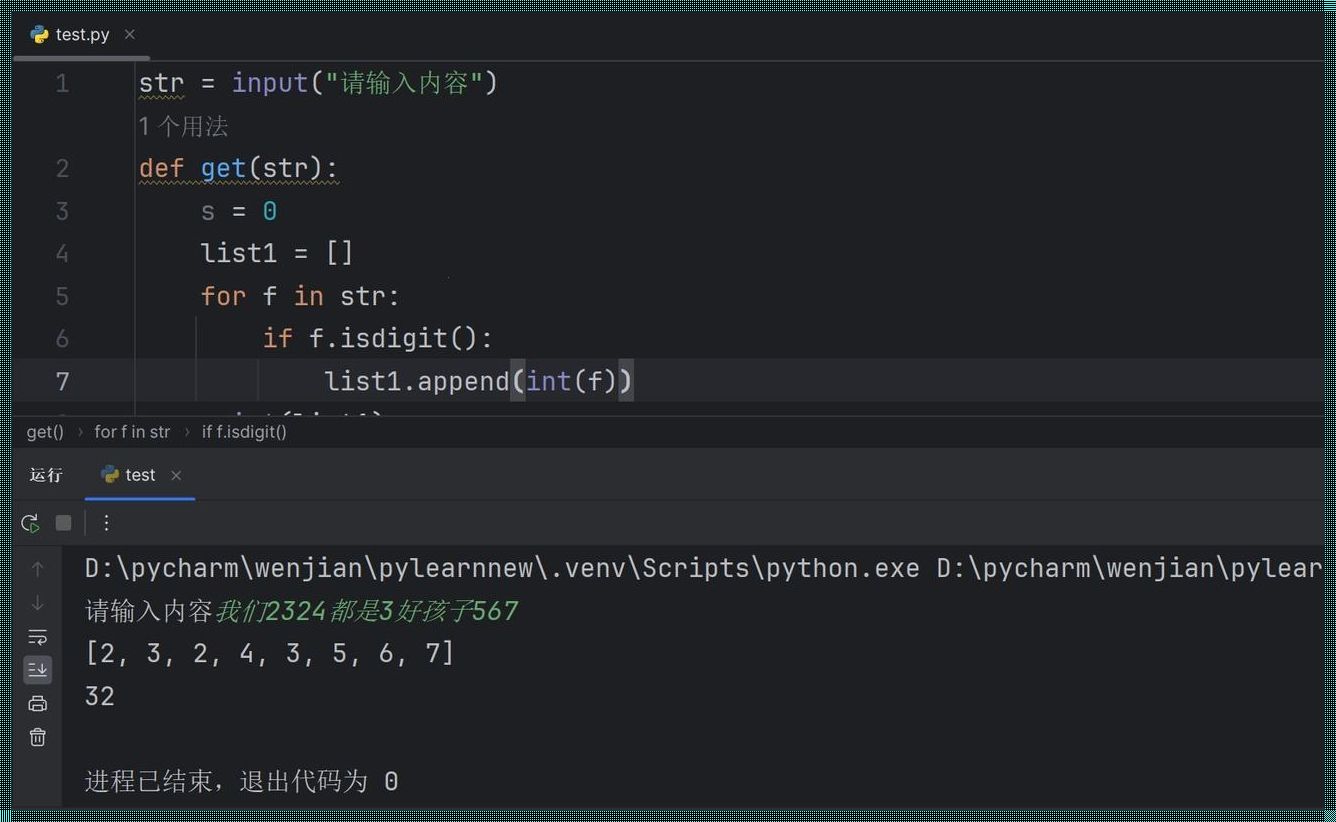Click the 'if f.isdigit():' line

point(378,338)
